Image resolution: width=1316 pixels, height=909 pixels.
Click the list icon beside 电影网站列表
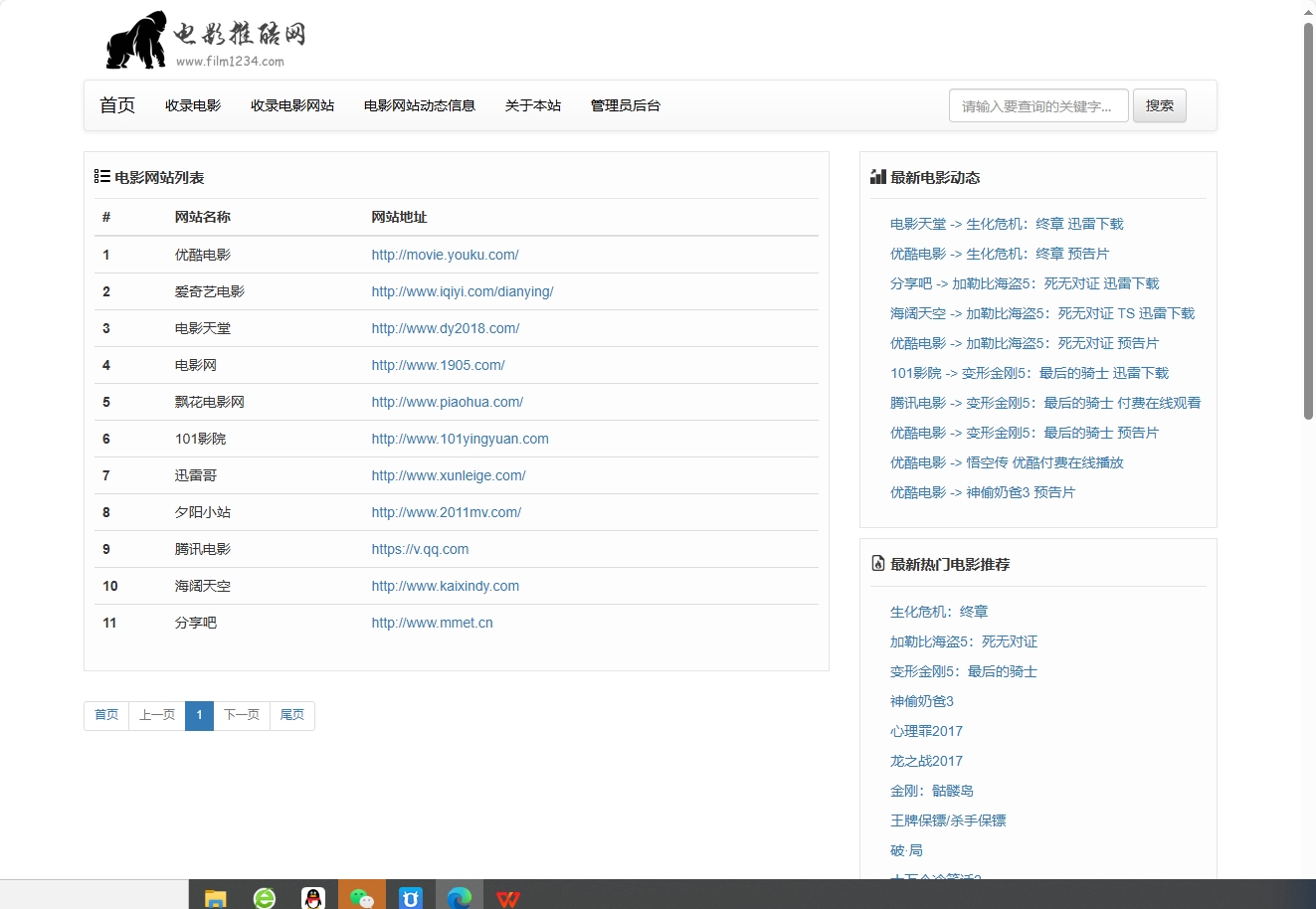100,176
